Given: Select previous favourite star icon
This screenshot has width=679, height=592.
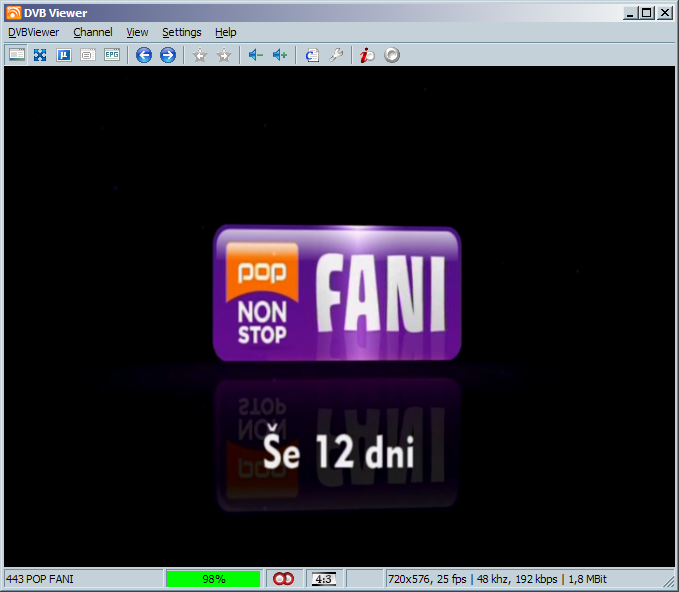Looking at the screenshot, I should (x=200, y=55).
